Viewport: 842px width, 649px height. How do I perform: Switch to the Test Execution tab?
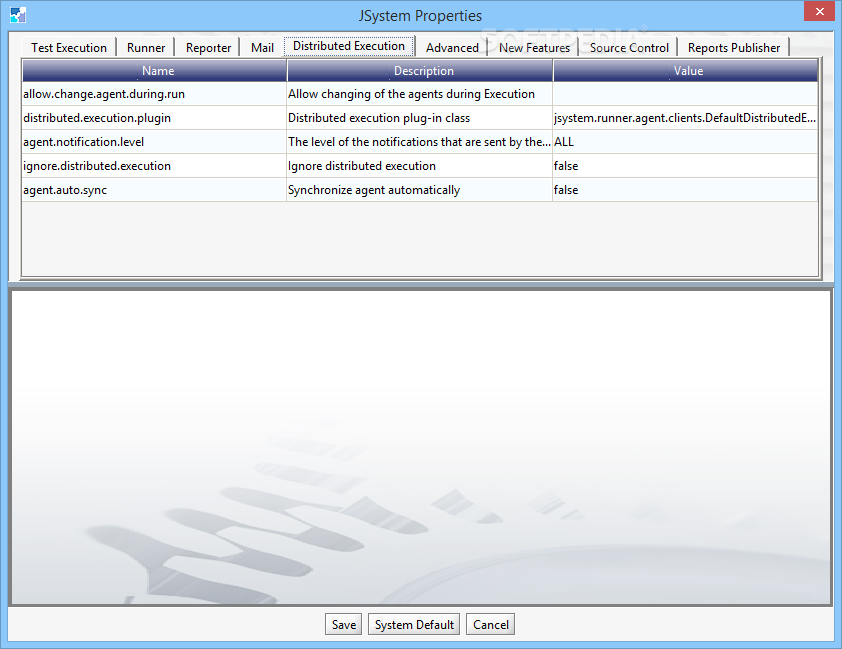pyautogui.click(x=69, y=48)
